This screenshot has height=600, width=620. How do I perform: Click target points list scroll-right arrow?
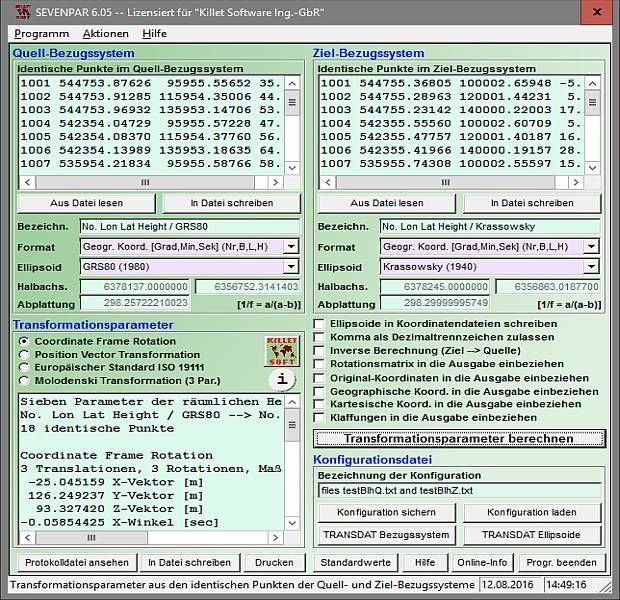click(x=576, y=182)
